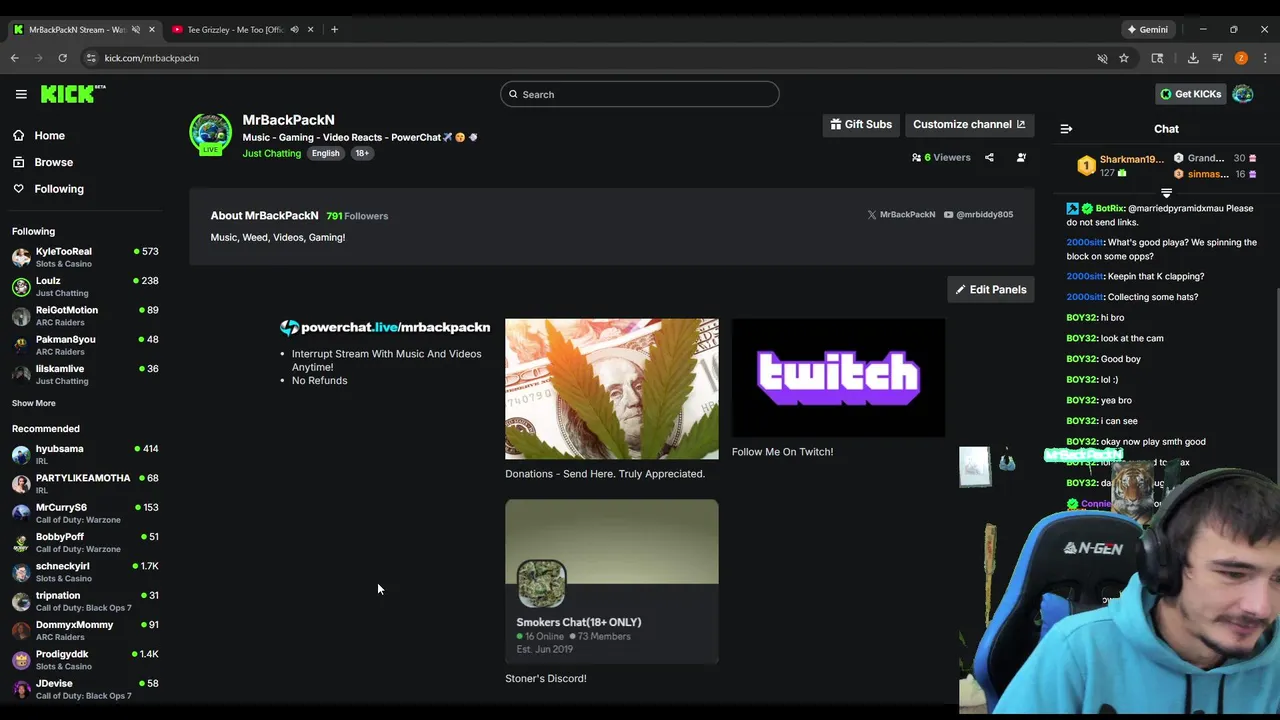Open recommended channel MrCurryS6
Image resolution: width=1280 pixels, height=720 pixels.
click(85, 513)
